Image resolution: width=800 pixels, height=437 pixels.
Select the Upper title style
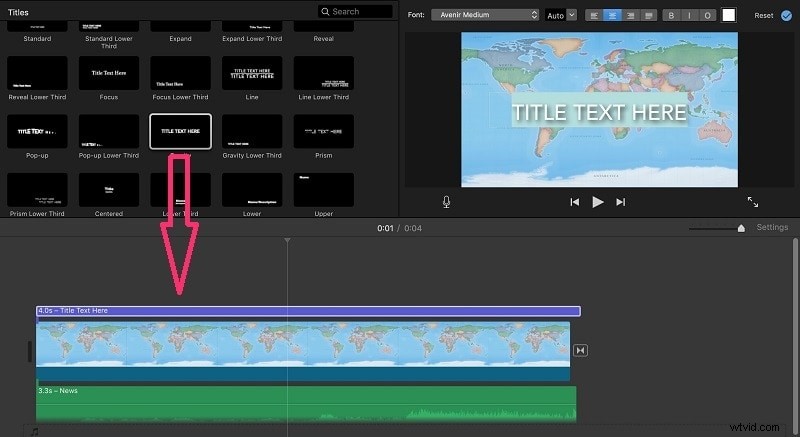coord(323,190)
